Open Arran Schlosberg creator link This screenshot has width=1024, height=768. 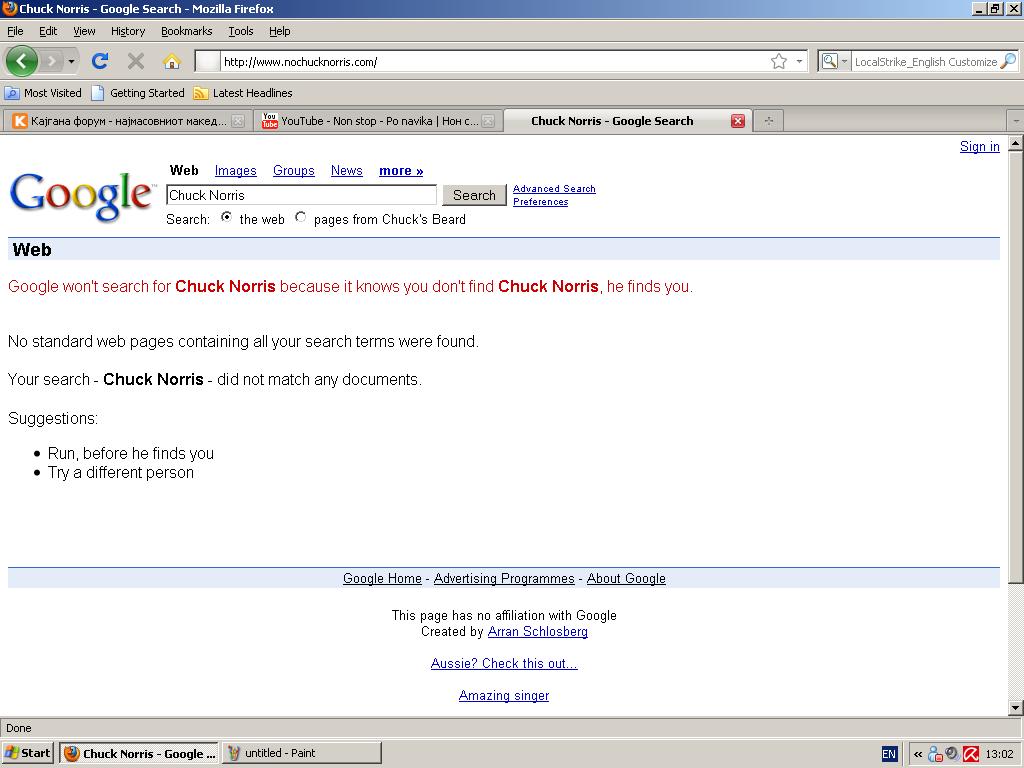pos(537,632)
